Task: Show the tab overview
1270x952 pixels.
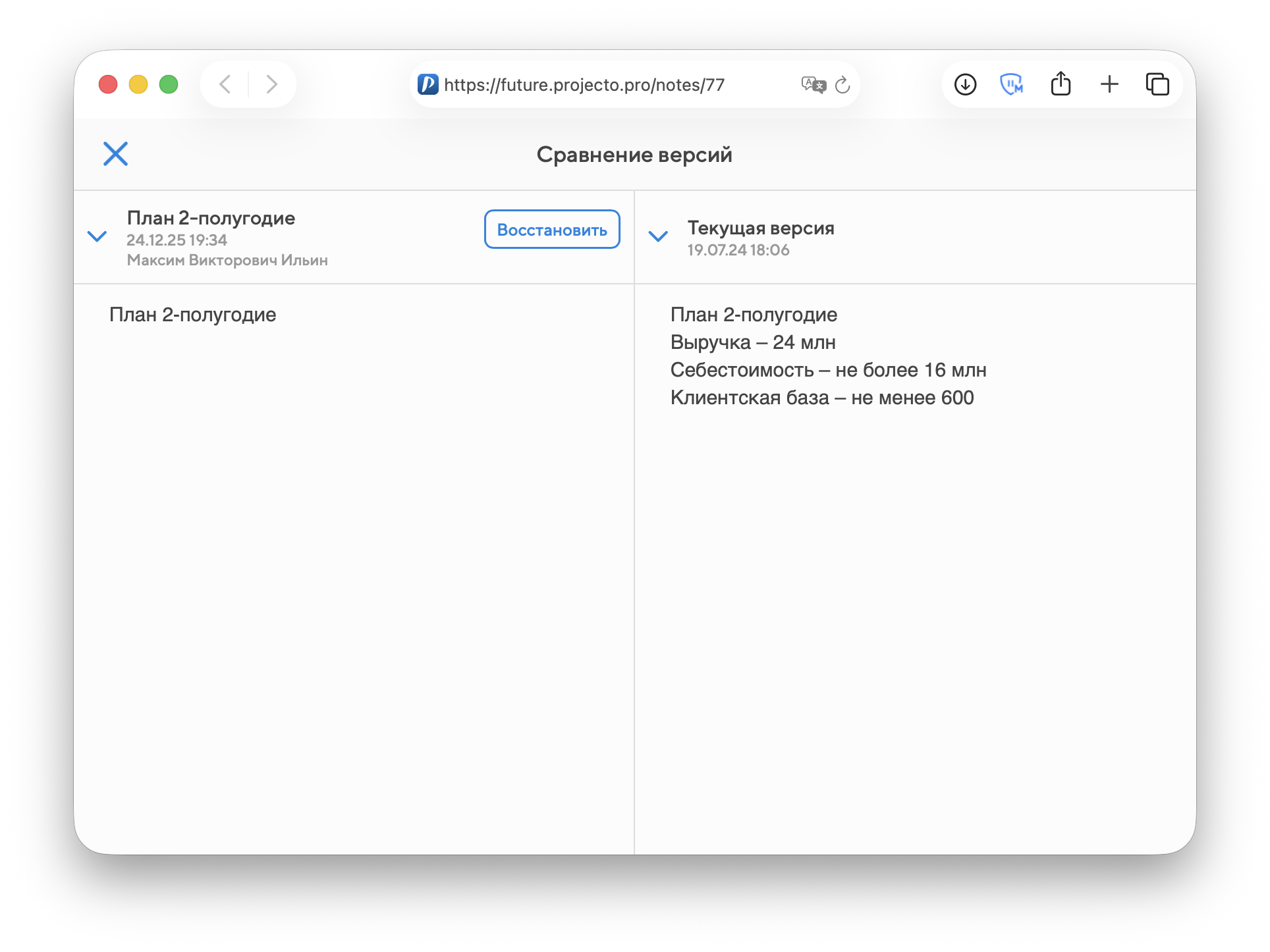Action: [1157, 84]
